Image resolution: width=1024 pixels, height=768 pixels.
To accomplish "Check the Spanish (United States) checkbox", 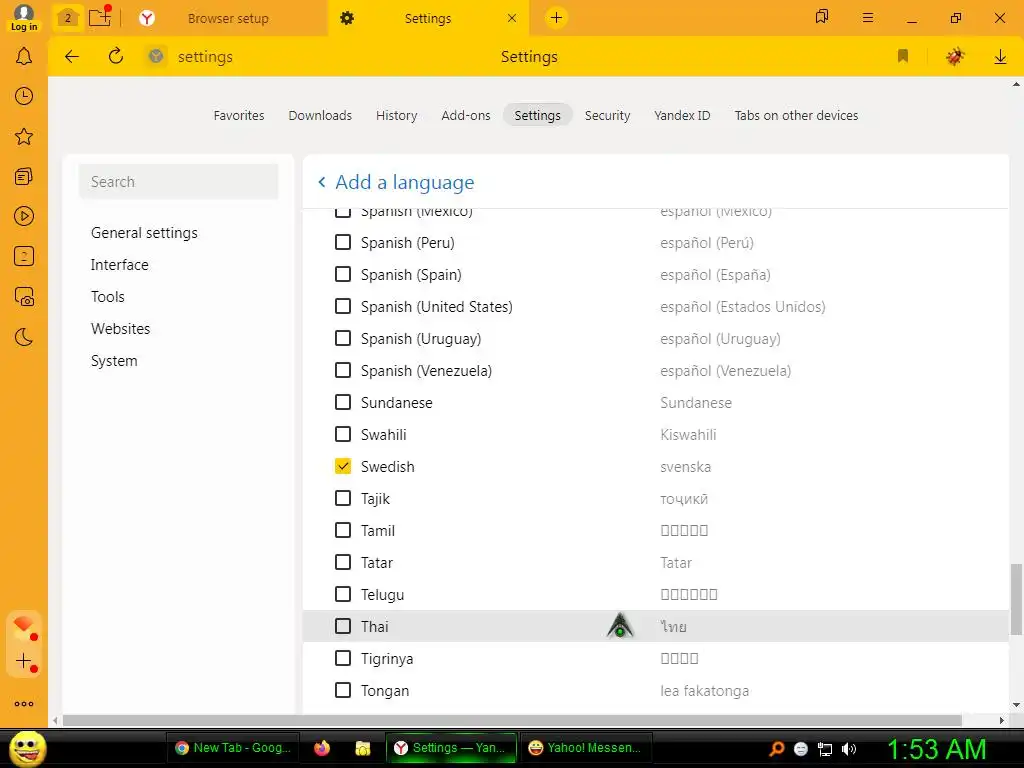I will tap(343, 306).
